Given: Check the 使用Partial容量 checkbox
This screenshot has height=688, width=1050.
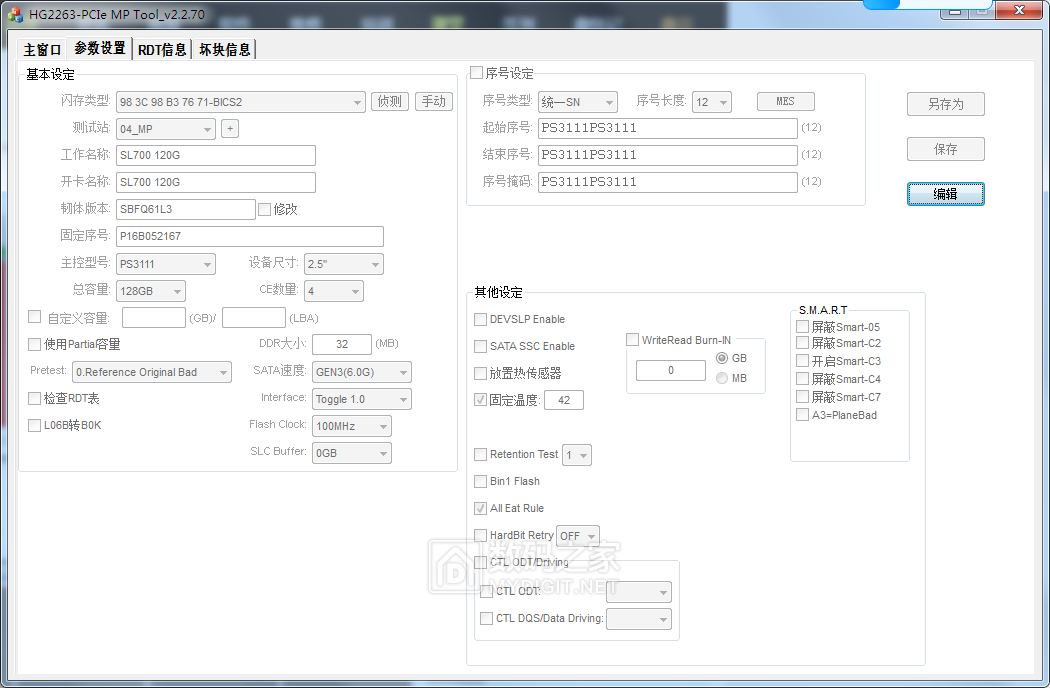Looking at the screenshot, I should pos(34,344).
